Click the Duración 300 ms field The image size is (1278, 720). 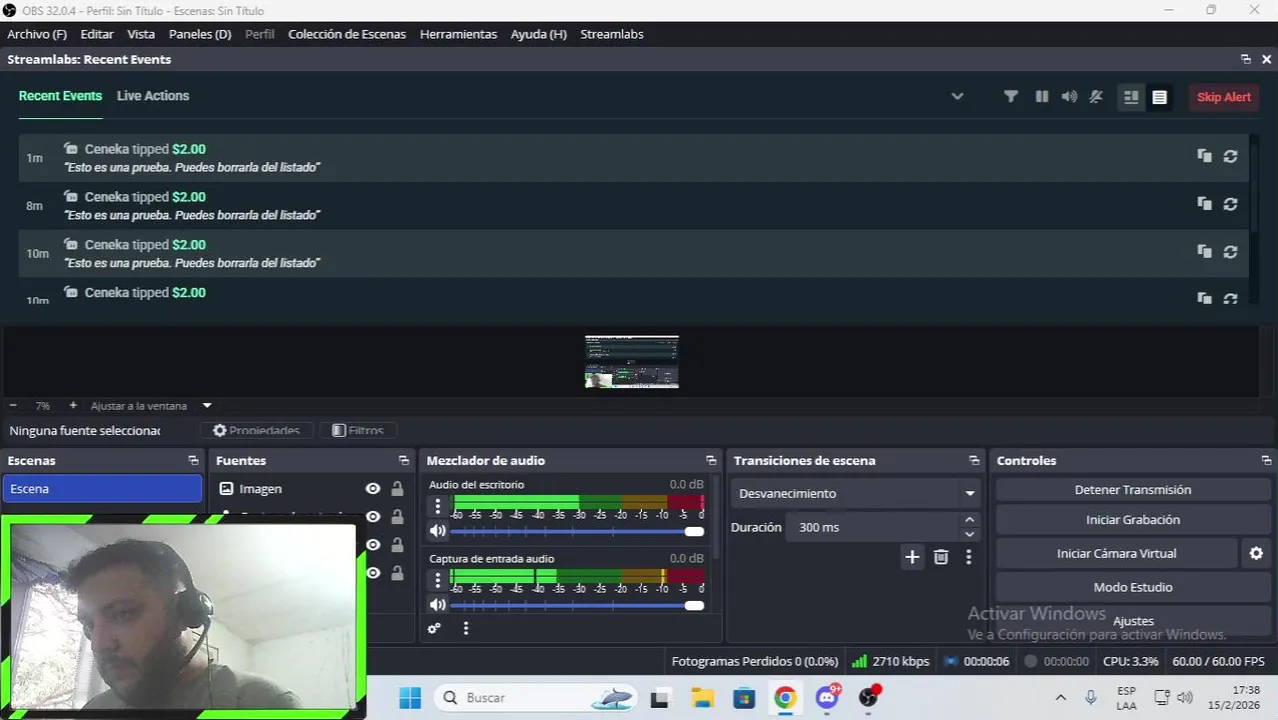pos(872,527)
